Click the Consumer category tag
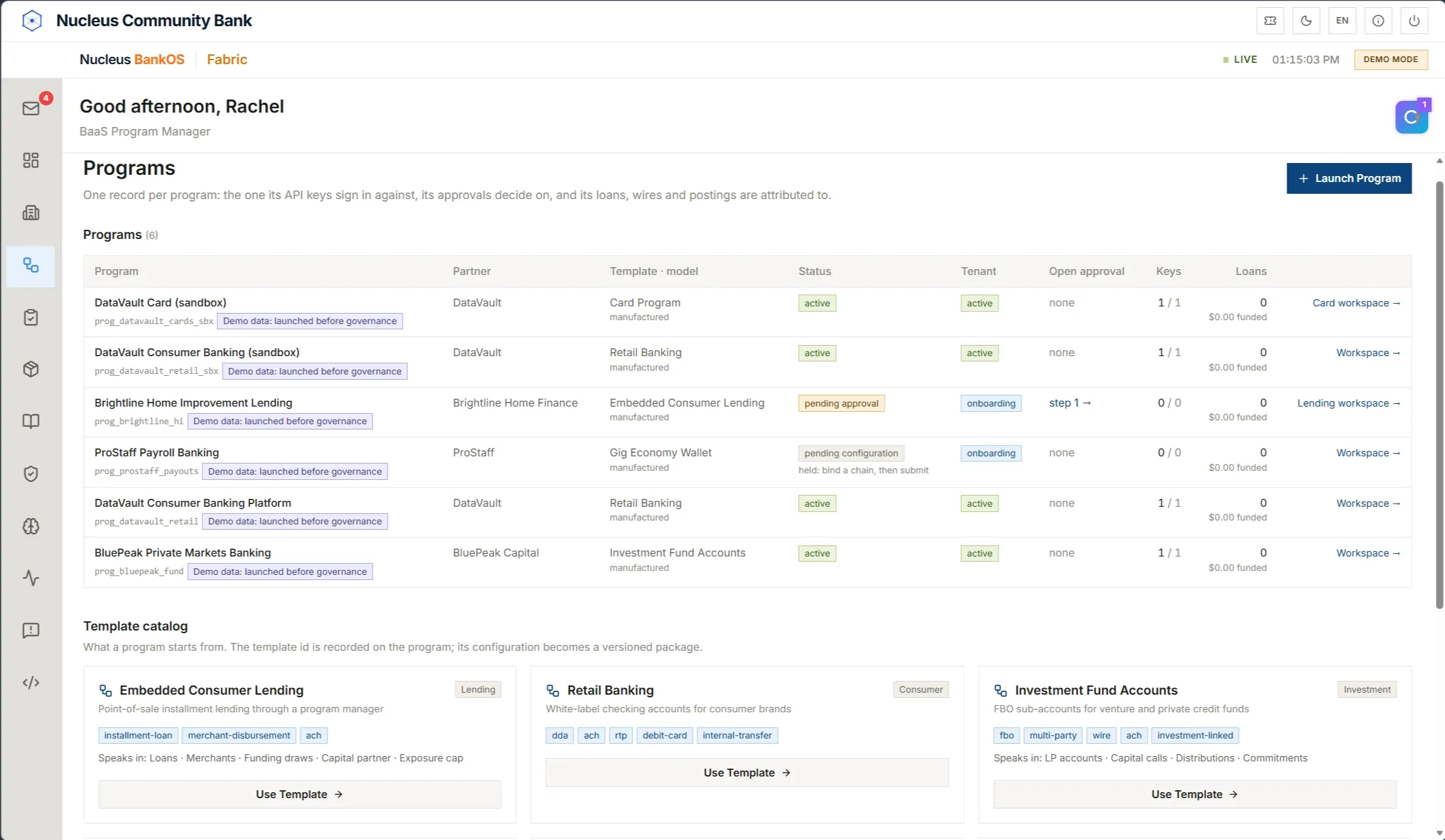This screenshot has height=840, width=1445. pyautogui.click(x=921, y=689)
